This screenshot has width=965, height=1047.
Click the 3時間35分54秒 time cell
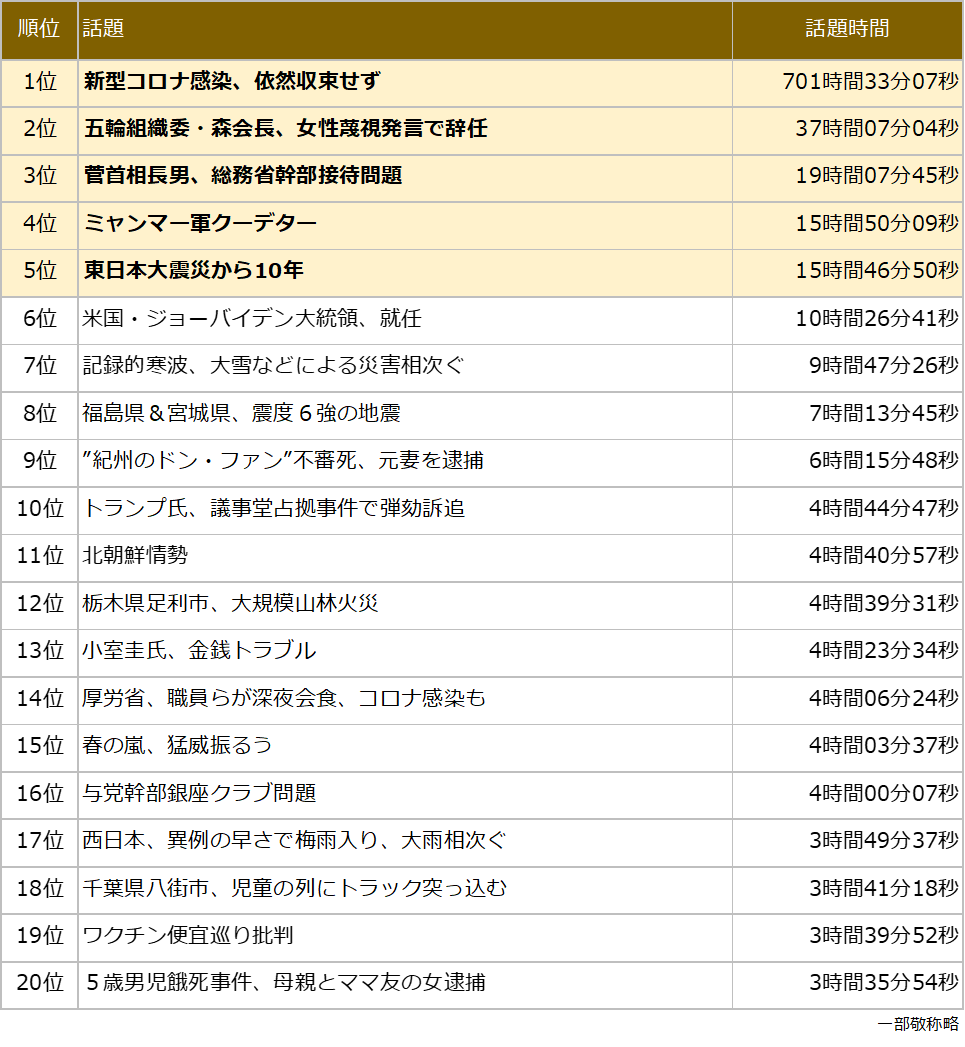pos(884,983)
